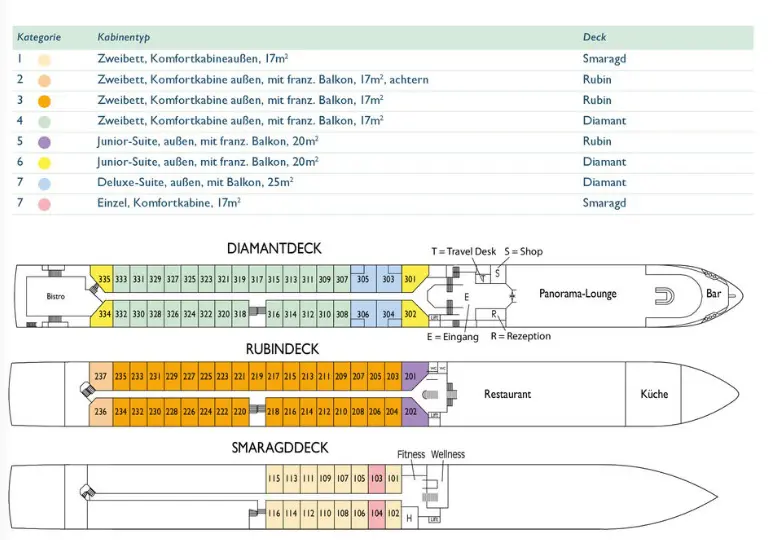This screenshot has width=779, height=540.
Task: Click the S shop room marker
Action: 498,274
